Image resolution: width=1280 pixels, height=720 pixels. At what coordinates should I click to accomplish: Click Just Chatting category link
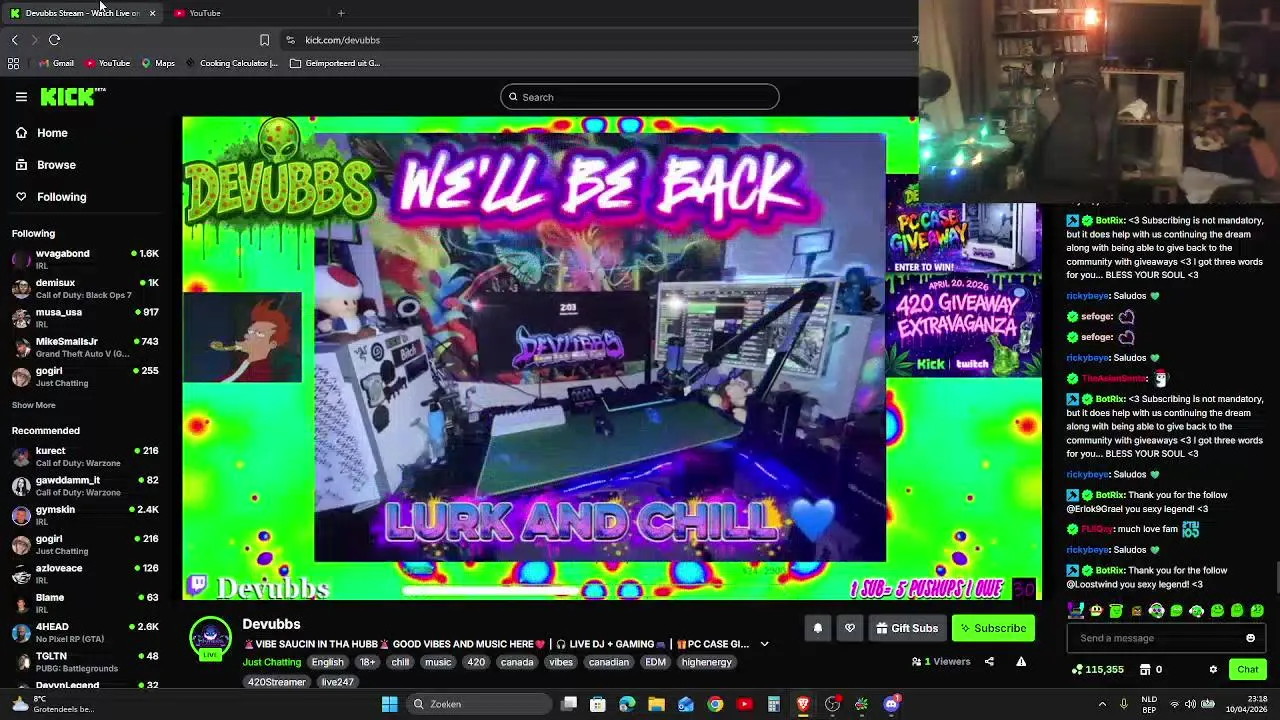pos(271,662)
